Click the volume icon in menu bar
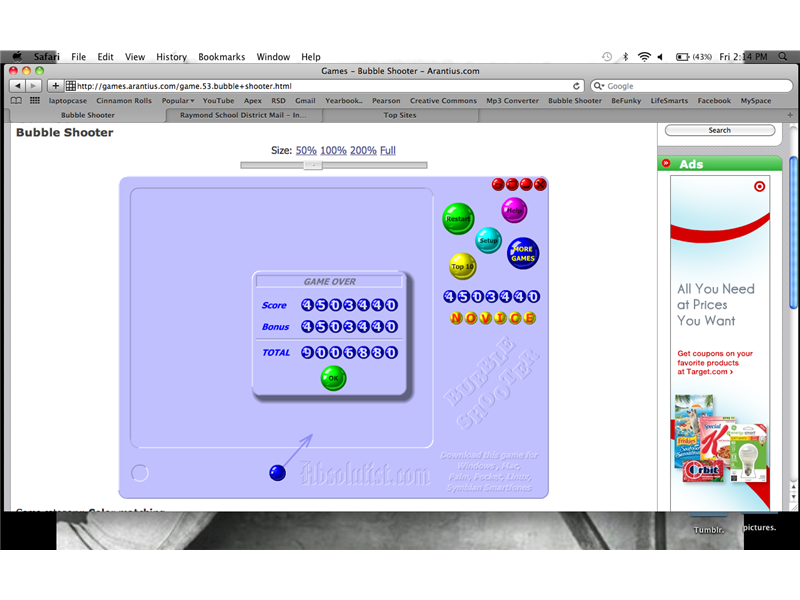This screenshot has height=600, width=800. coord(660,57)
